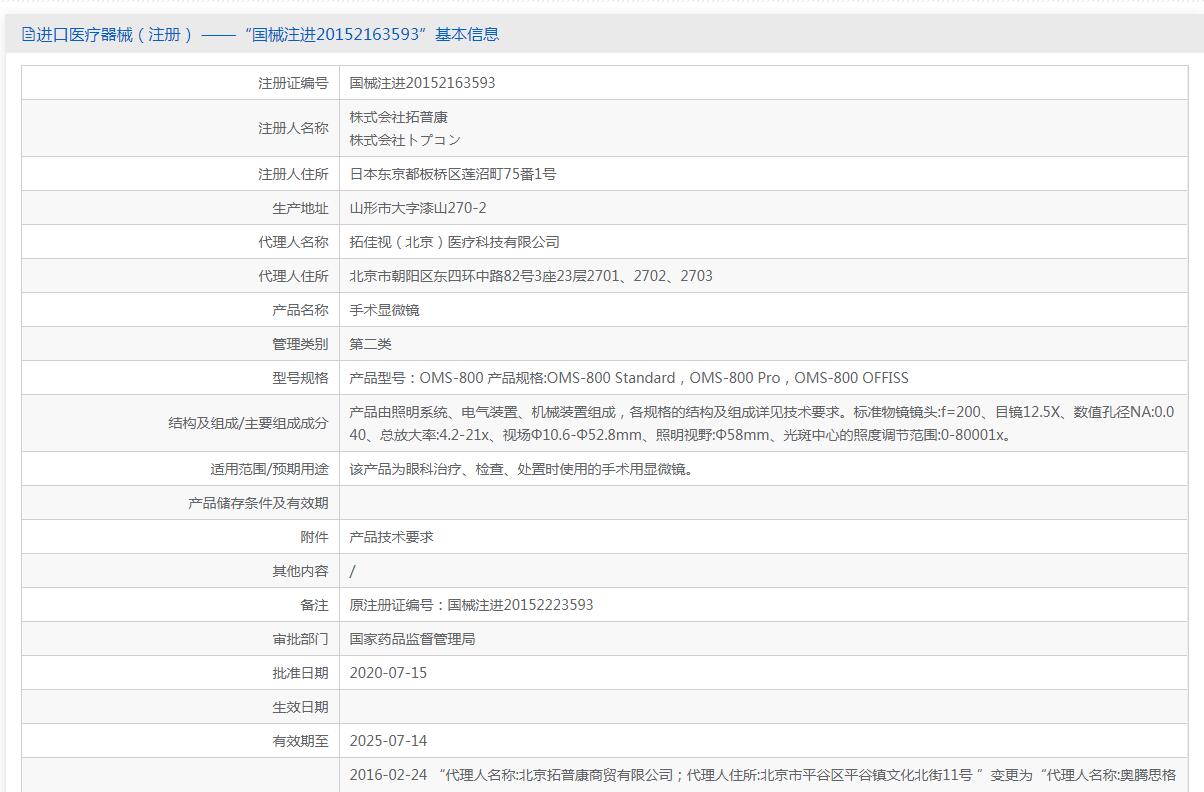Select change record dated 2016-02-24
The image size is (1204, 792).
tap(762, 775)
